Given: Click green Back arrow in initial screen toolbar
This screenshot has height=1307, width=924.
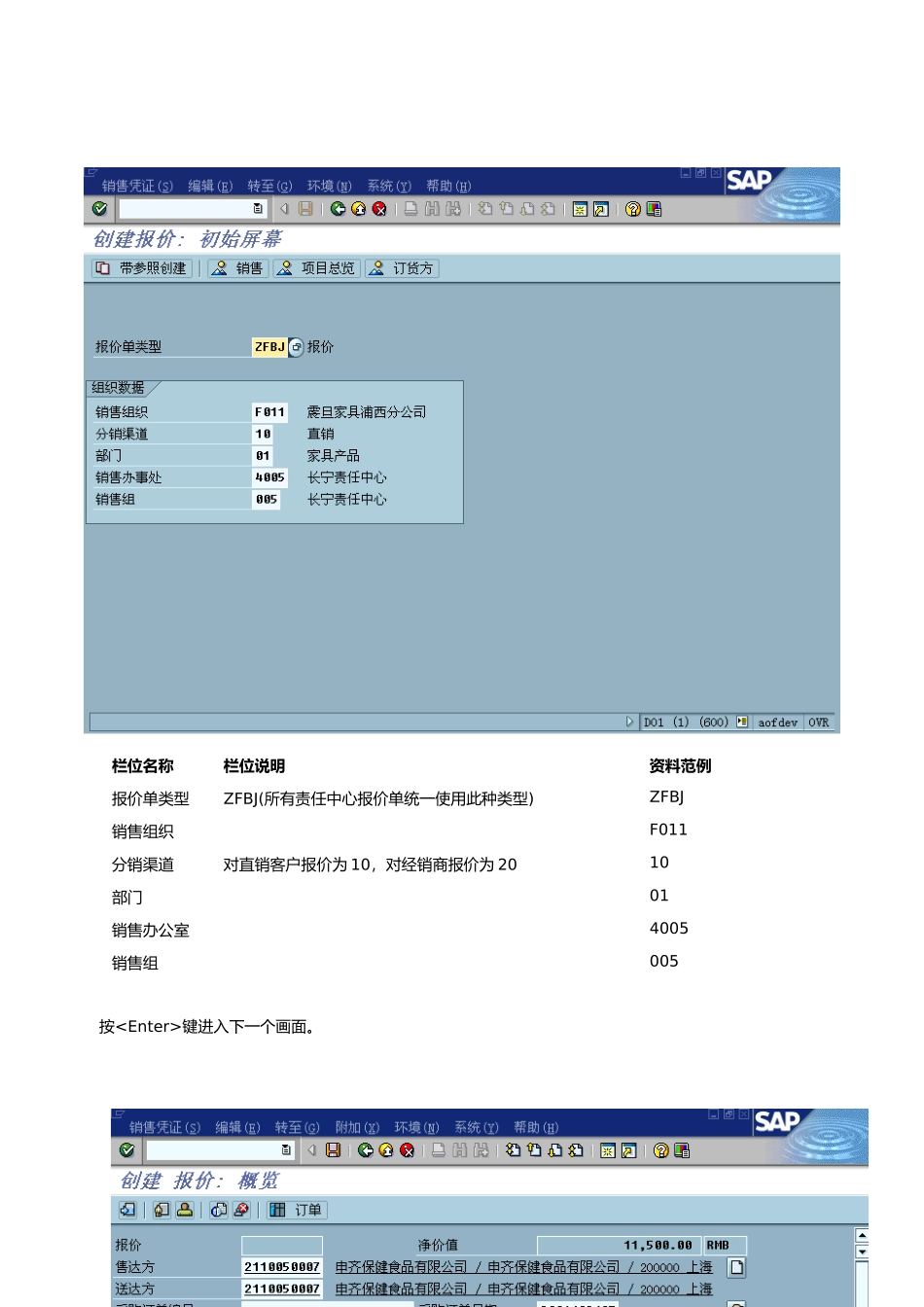Looking at the screenshot, I should click(x=338, y=209).
